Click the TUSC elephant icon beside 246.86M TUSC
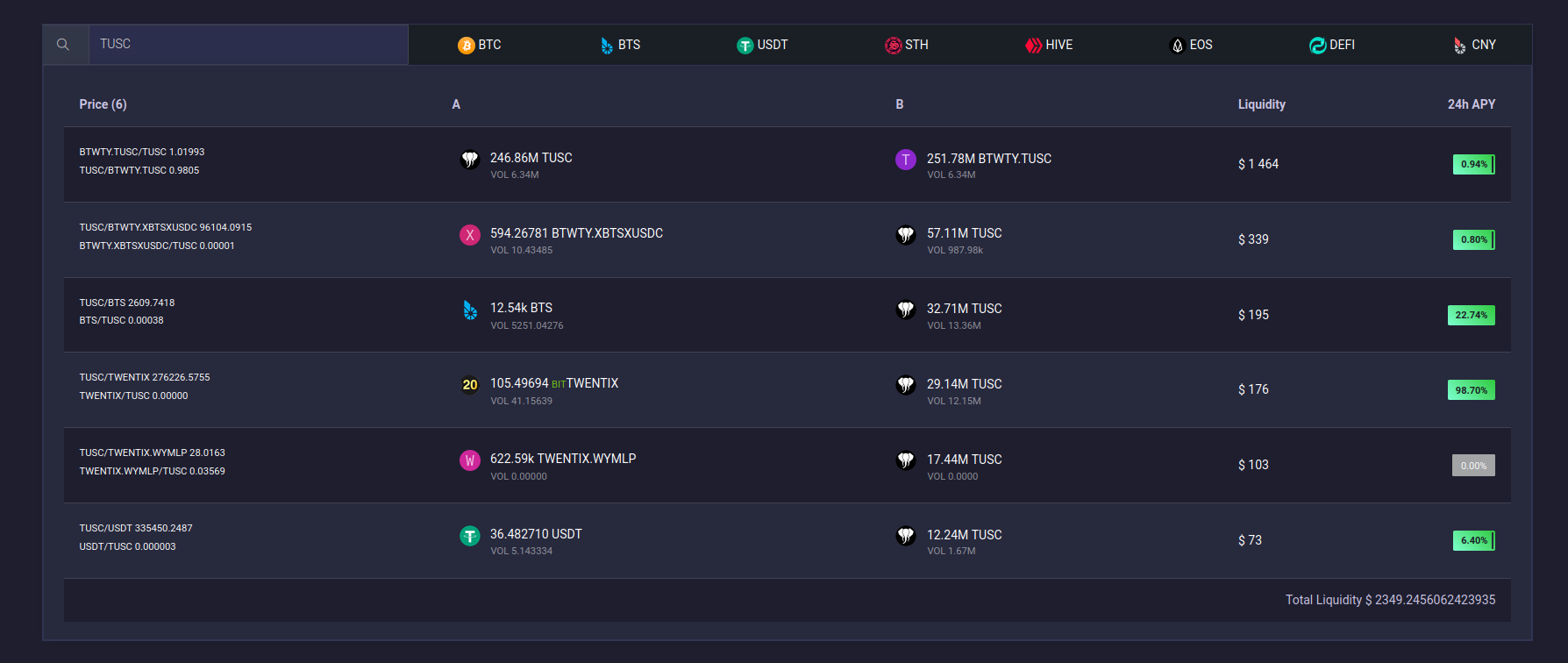The height and width of the screenshot is (663, 1568). point(470,160)
